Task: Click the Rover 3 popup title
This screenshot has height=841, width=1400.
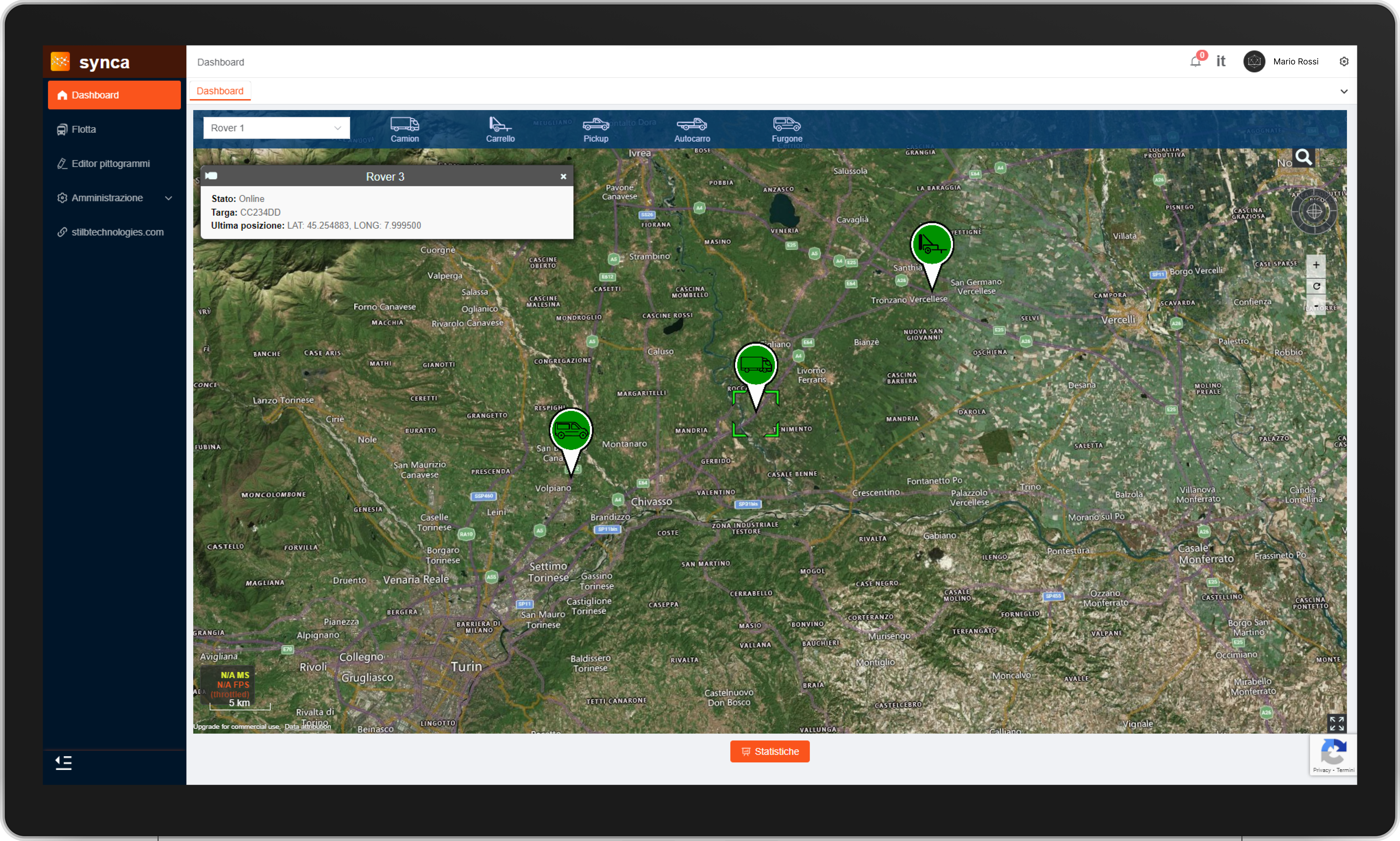Action: tap(385, 177)
